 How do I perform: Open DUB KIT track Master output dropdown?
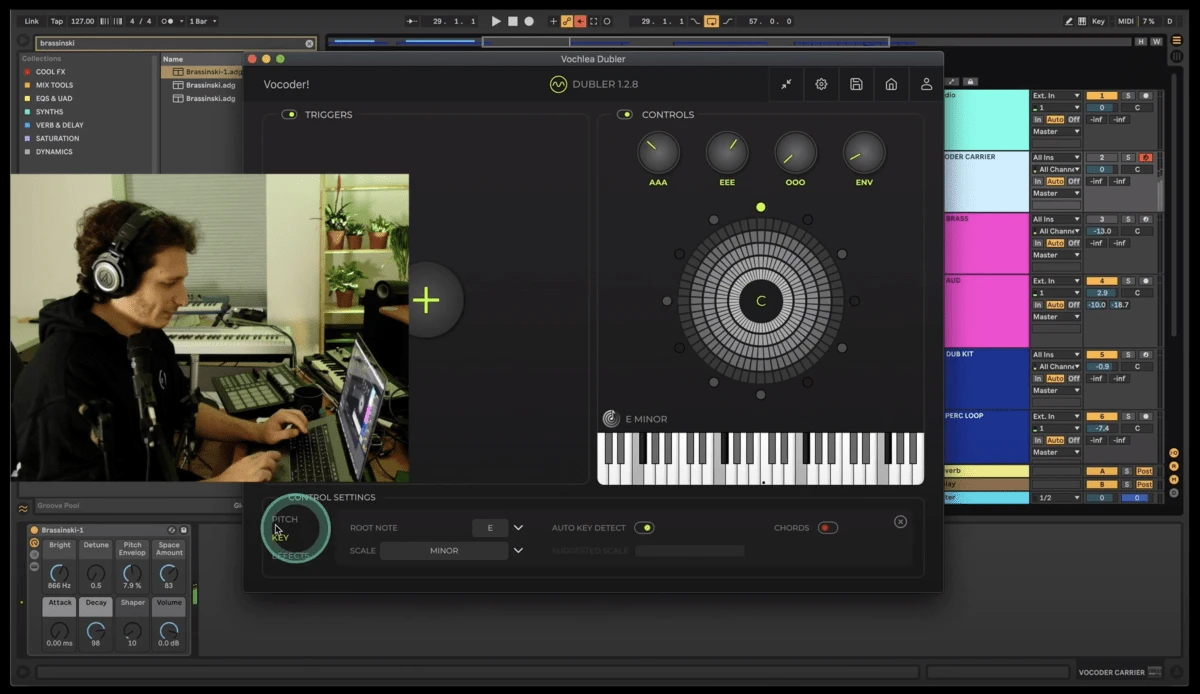(1057, 391)
